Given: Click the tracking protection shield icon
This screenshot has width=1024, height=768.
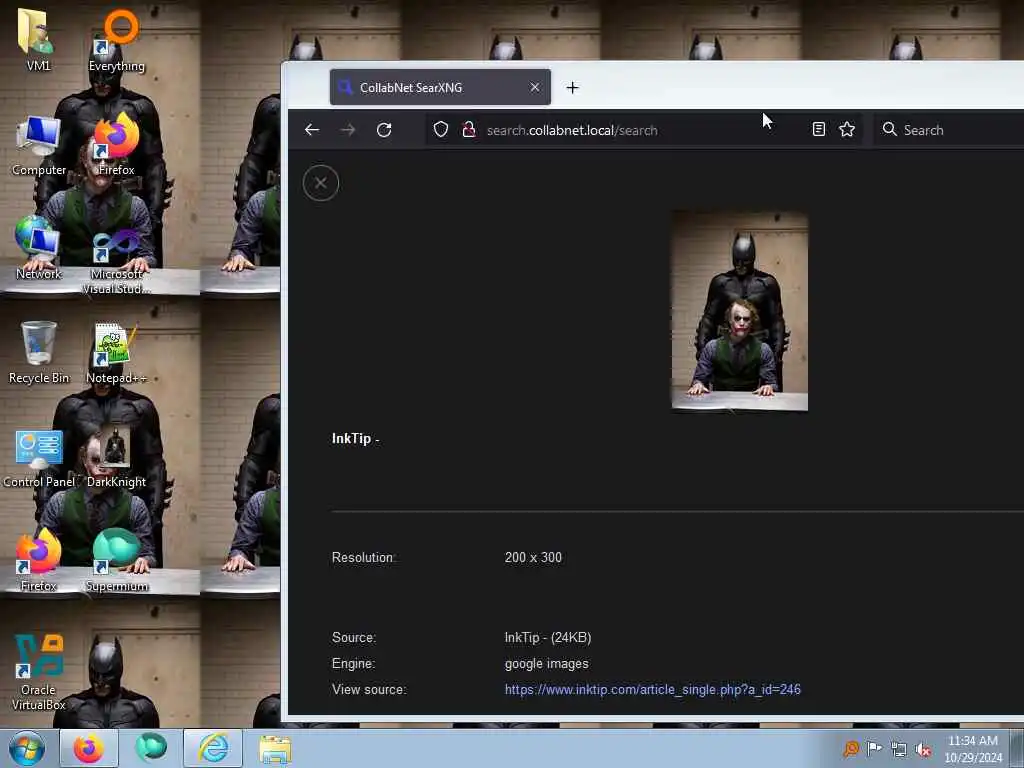Looking at the screenshot, I should point(441,129).
